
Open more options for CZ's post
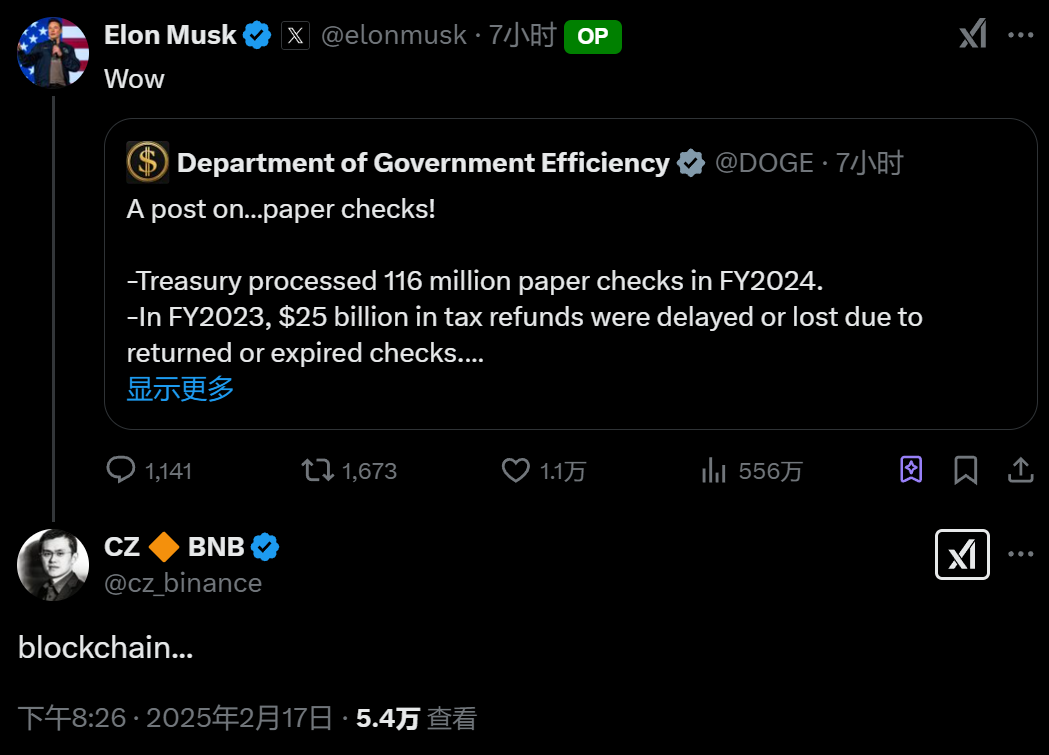point(1020,554)
